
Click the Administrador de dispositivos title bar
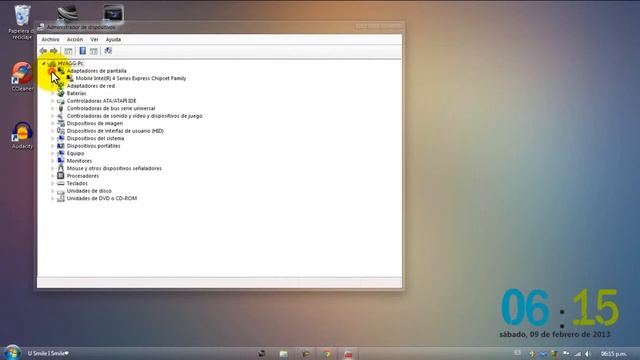click(x=219, y=27)
